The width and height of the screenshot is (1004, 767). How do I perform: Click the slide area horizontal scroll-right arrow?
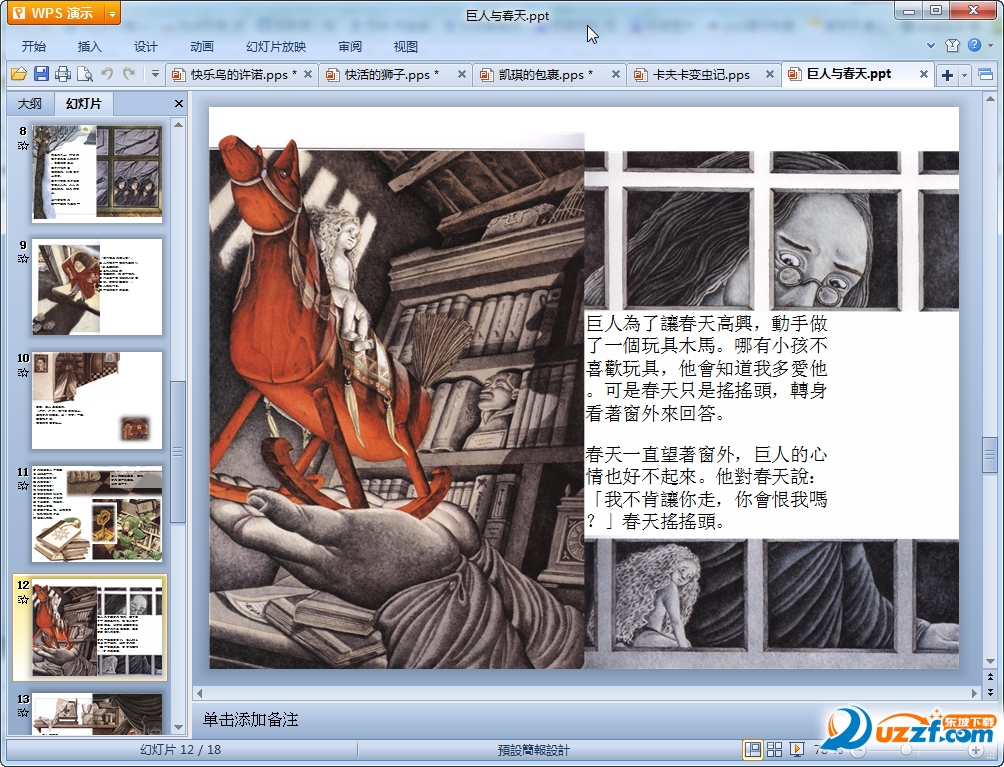point(975,693)
